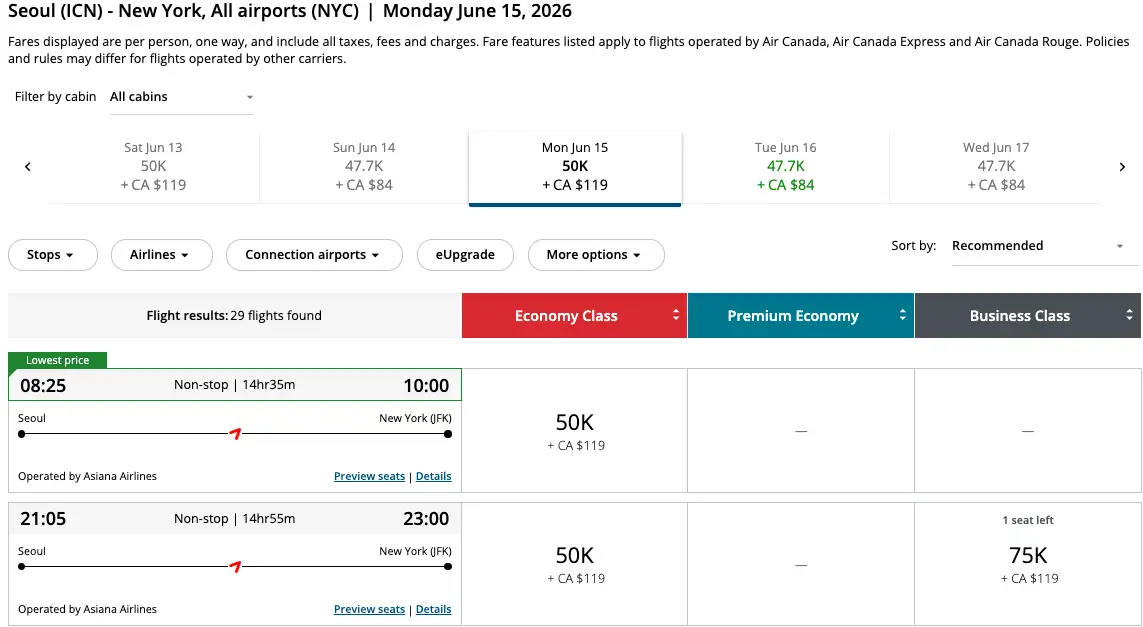The width and height of the screenshot is (1143, 627).
Task: Open the Filter by cabin dropdown
Action: point(181,97)
